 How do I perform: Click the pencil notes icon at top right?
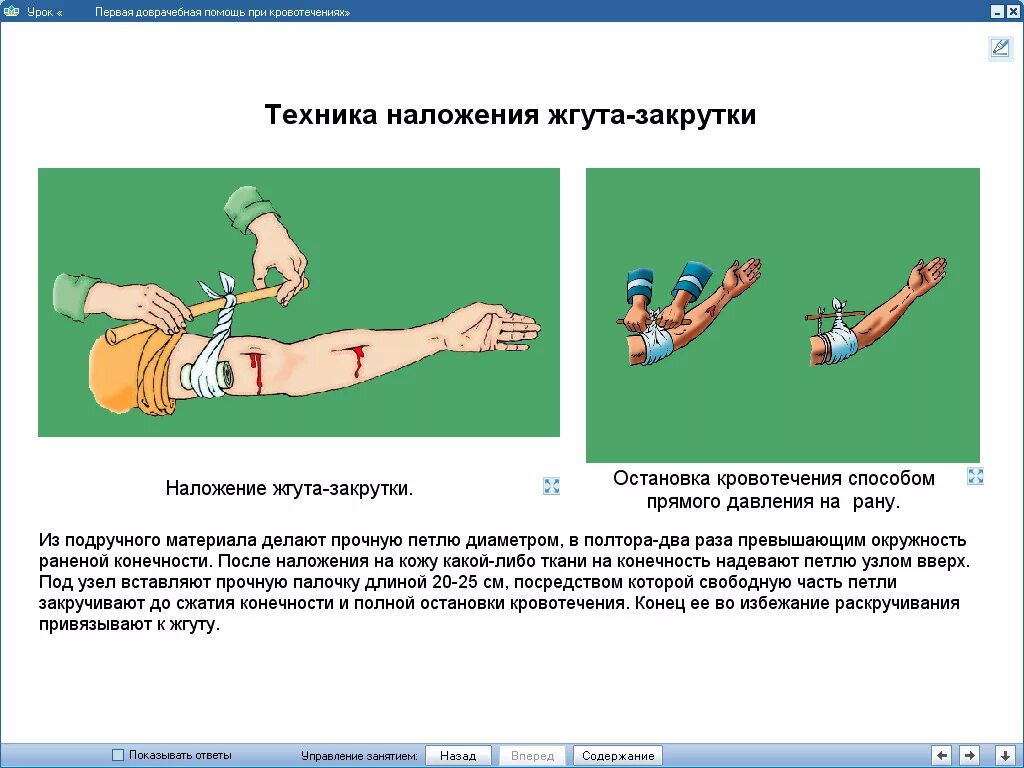pyautogui.click(x=1000, y=49)
